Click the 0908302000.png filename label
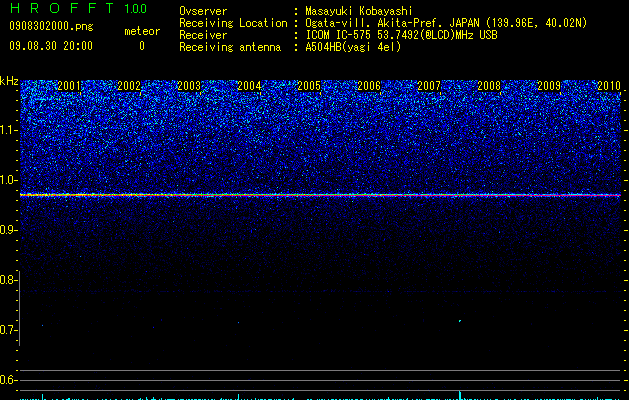 tap(51, 27)
